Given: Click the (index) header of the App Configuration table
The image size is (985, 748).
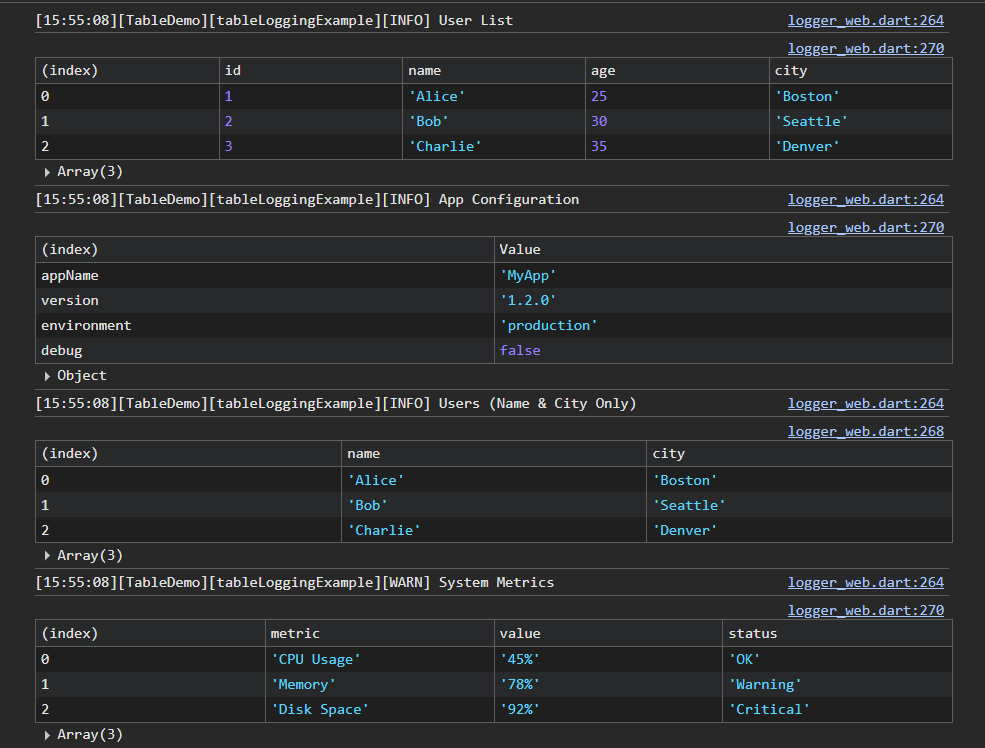Looking at the screenshot, I should [264, 249].
